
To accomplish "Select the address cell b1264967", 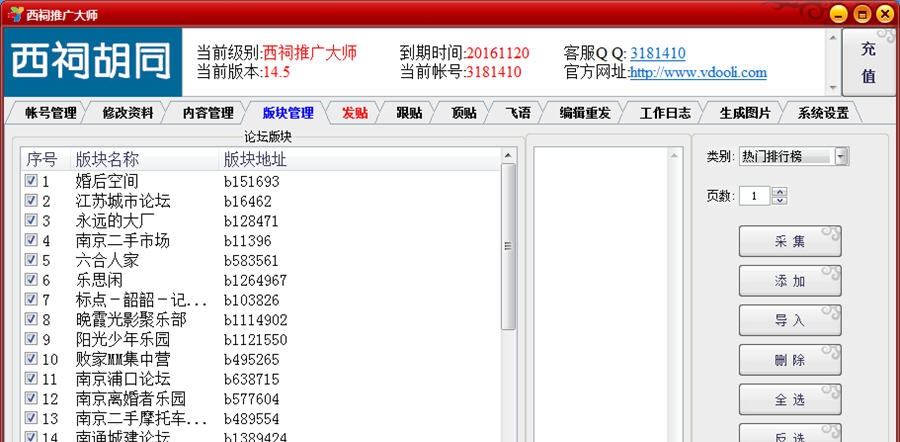I will [x=255, y=280].
